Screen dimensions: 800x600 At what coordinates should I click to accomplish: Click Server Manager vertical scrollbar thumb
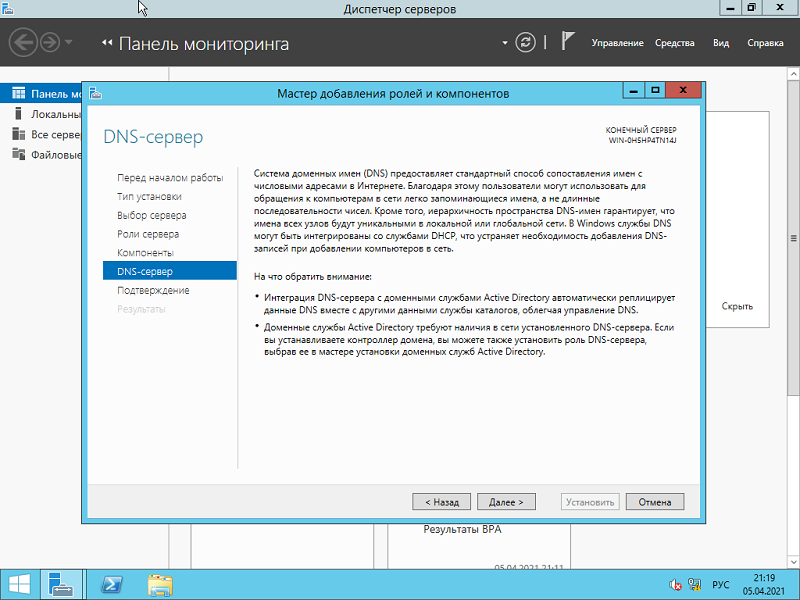793,238
